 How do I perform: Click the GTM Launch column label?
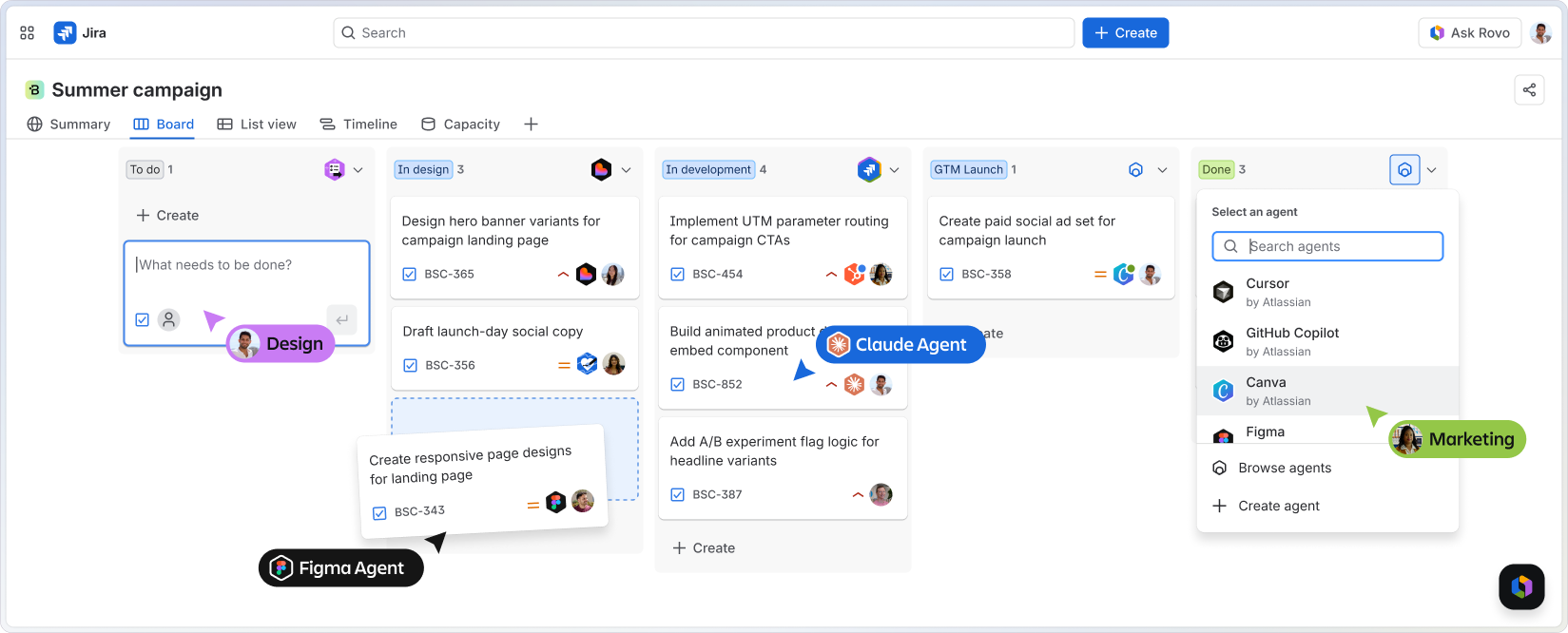(x=968, y=169)
